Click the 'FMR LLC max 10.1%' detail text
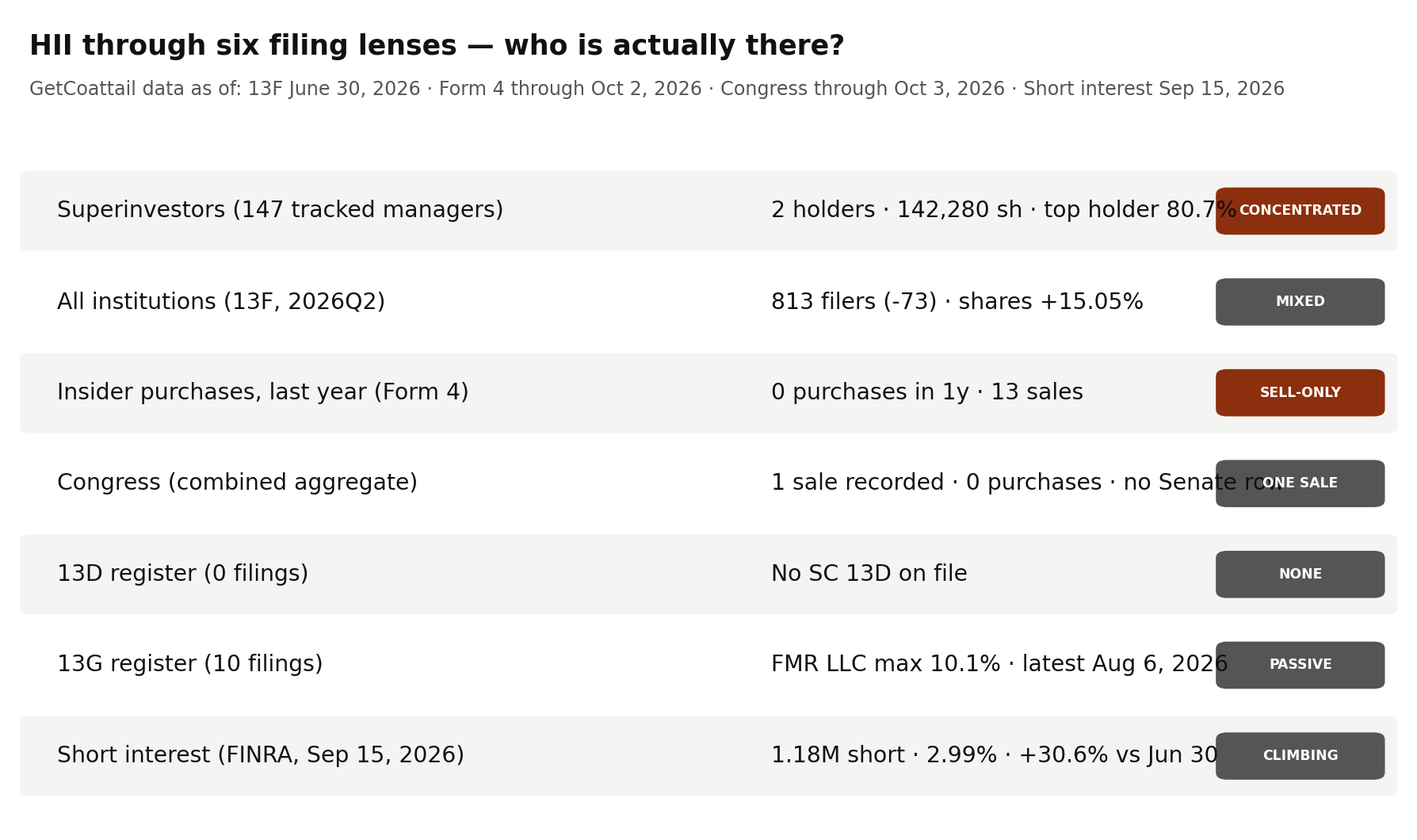Screen dimensions: 1417x840 click(885, 665)
